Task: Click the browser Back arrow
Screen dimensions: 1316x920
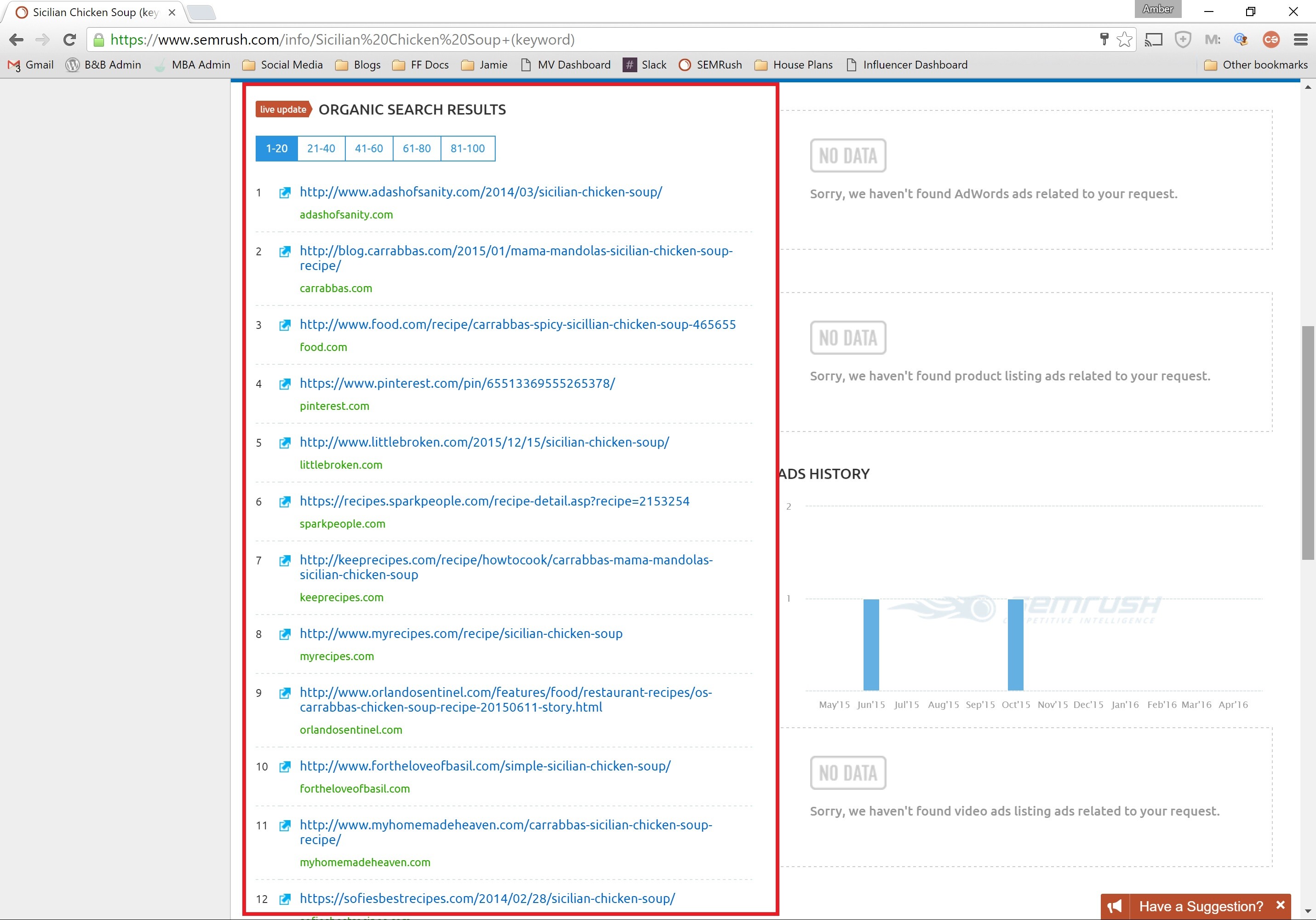Action: coord(17,40)
